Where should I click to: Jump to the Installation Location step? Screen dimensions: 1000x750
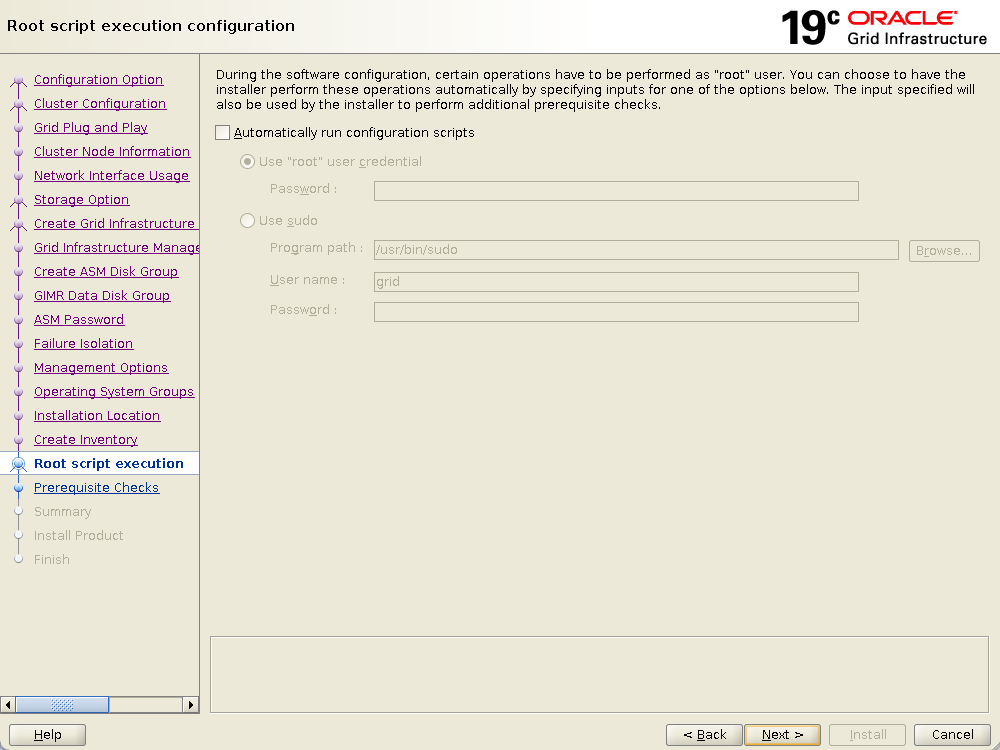point(97,416)
